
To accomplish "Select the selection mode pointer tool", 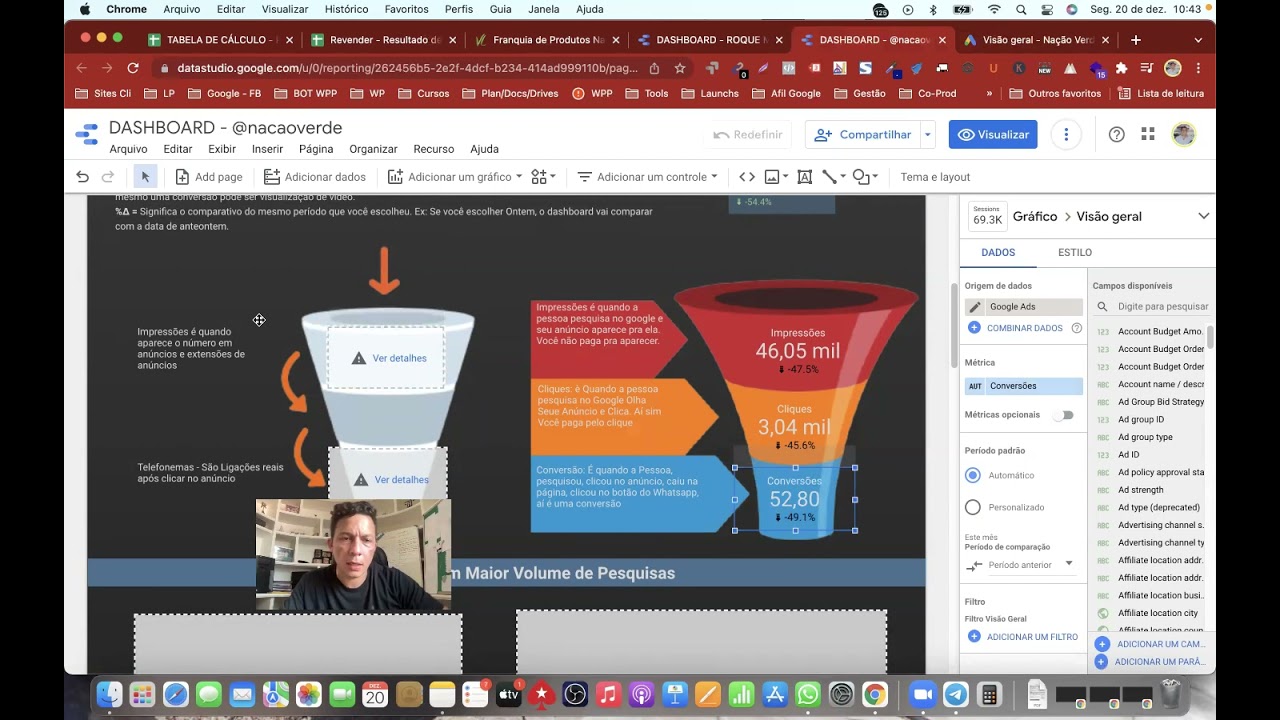I will 145,177.
